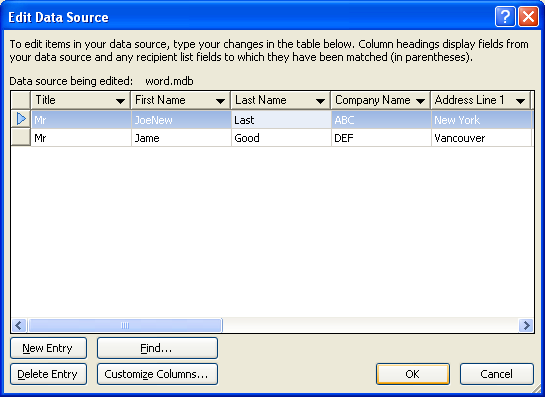The height and width of the screenshot is (397, 545).
Task: Select the Vancouver address cell
Action: [481, 138]
